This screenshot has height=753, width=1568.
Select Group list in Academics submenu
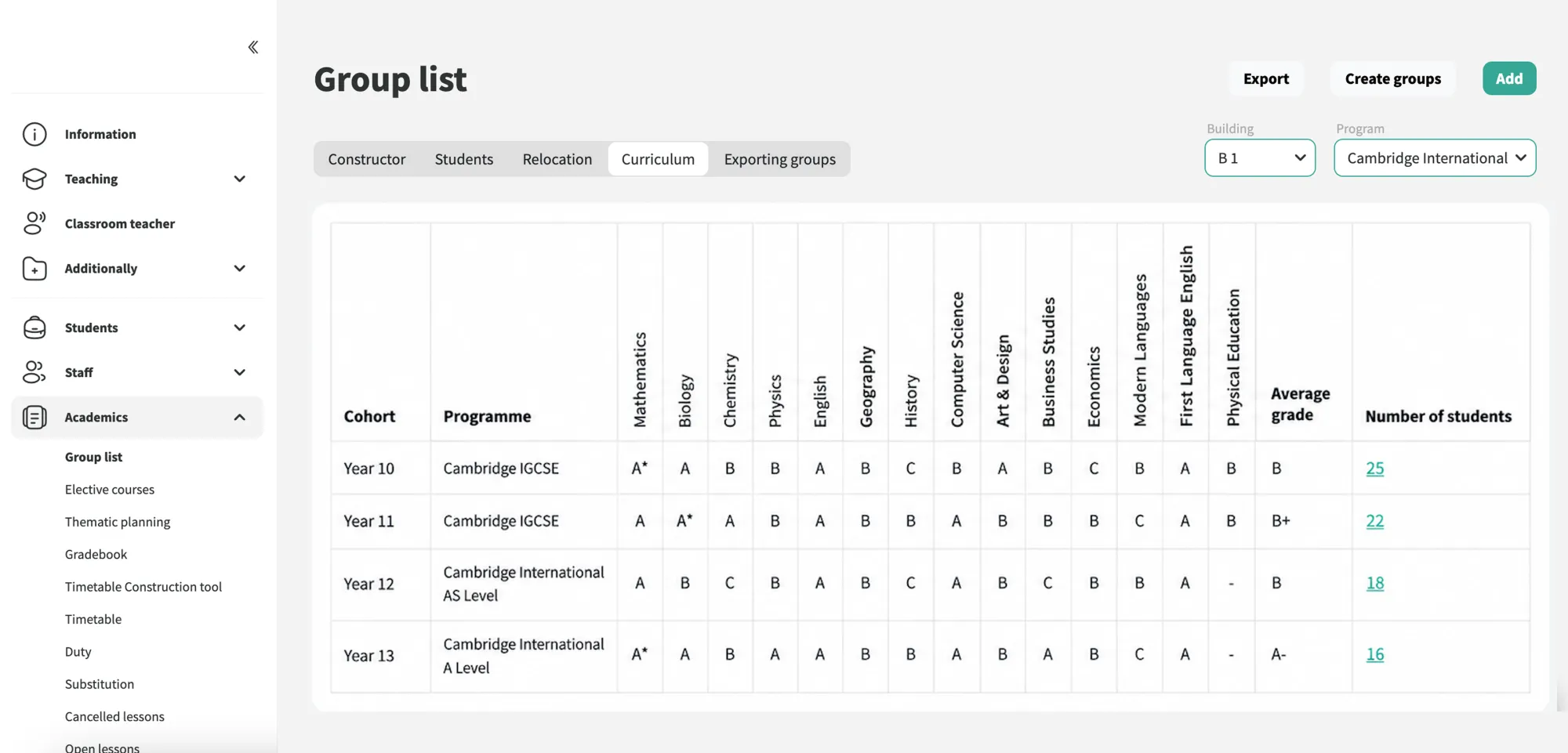(x=93, y=457)
